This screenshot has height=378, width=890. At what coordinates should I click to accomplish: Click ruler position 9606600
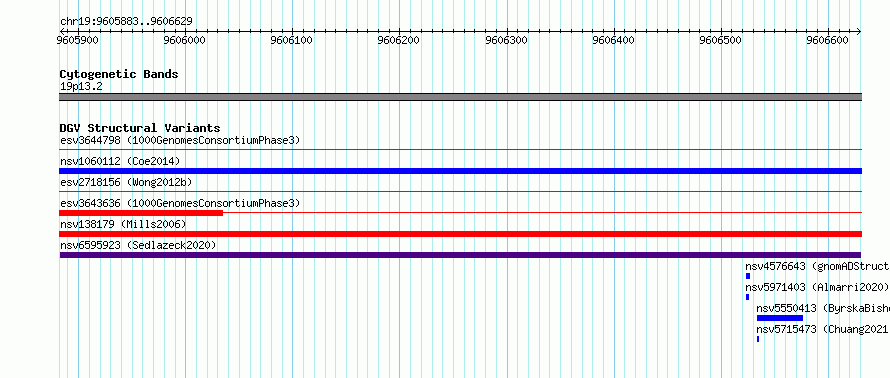coord(828,40)
